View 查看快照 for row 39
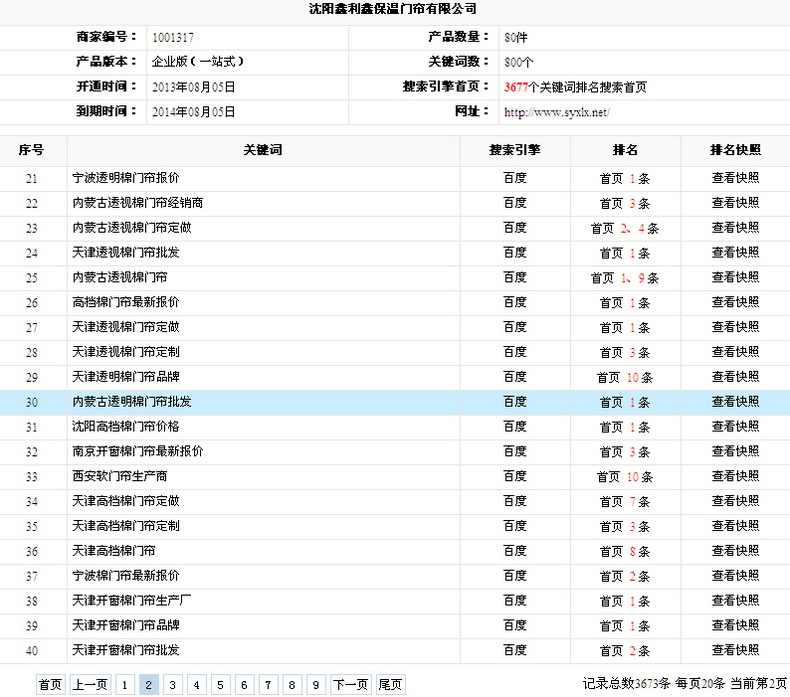This screenshot has height=697, width=790. click(735, 625)
